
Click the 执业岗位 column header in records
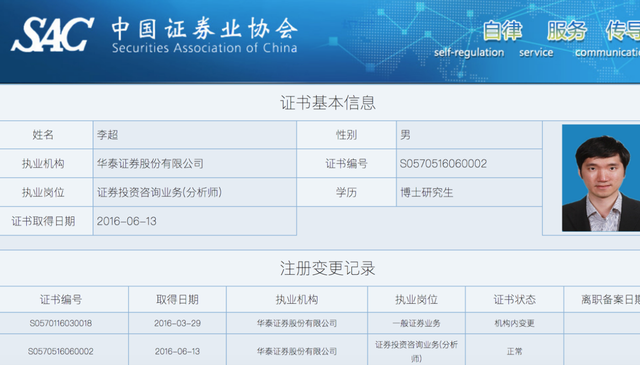[416, 300]
